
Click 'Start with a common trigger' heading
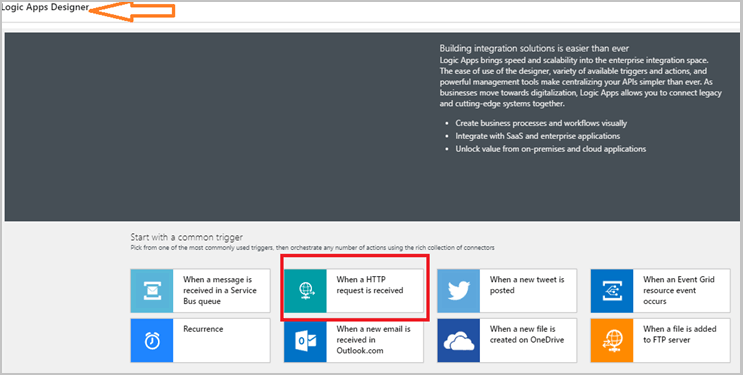pos(187,237)
